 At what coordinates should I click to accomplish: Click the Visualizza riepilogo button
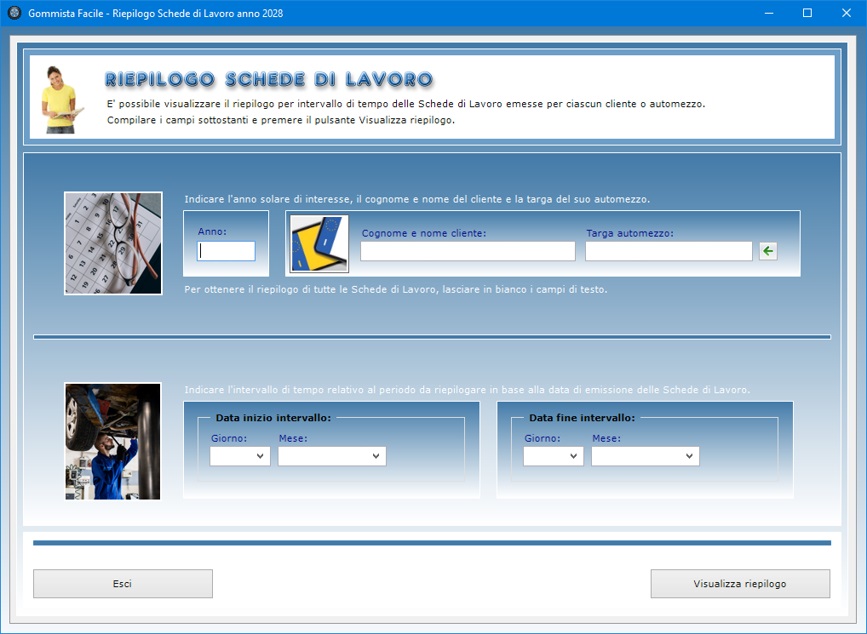[740, 584]
